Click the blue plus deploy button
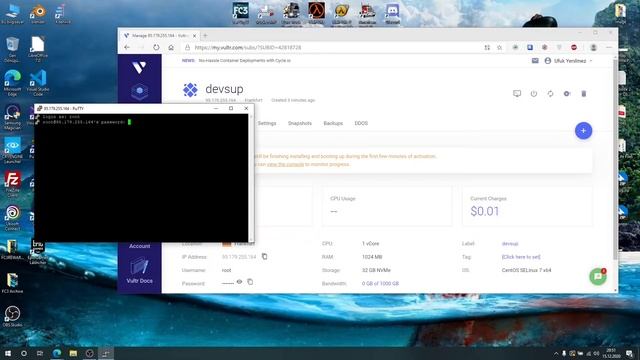Viewport: 640px width, 360px height. 583,131
